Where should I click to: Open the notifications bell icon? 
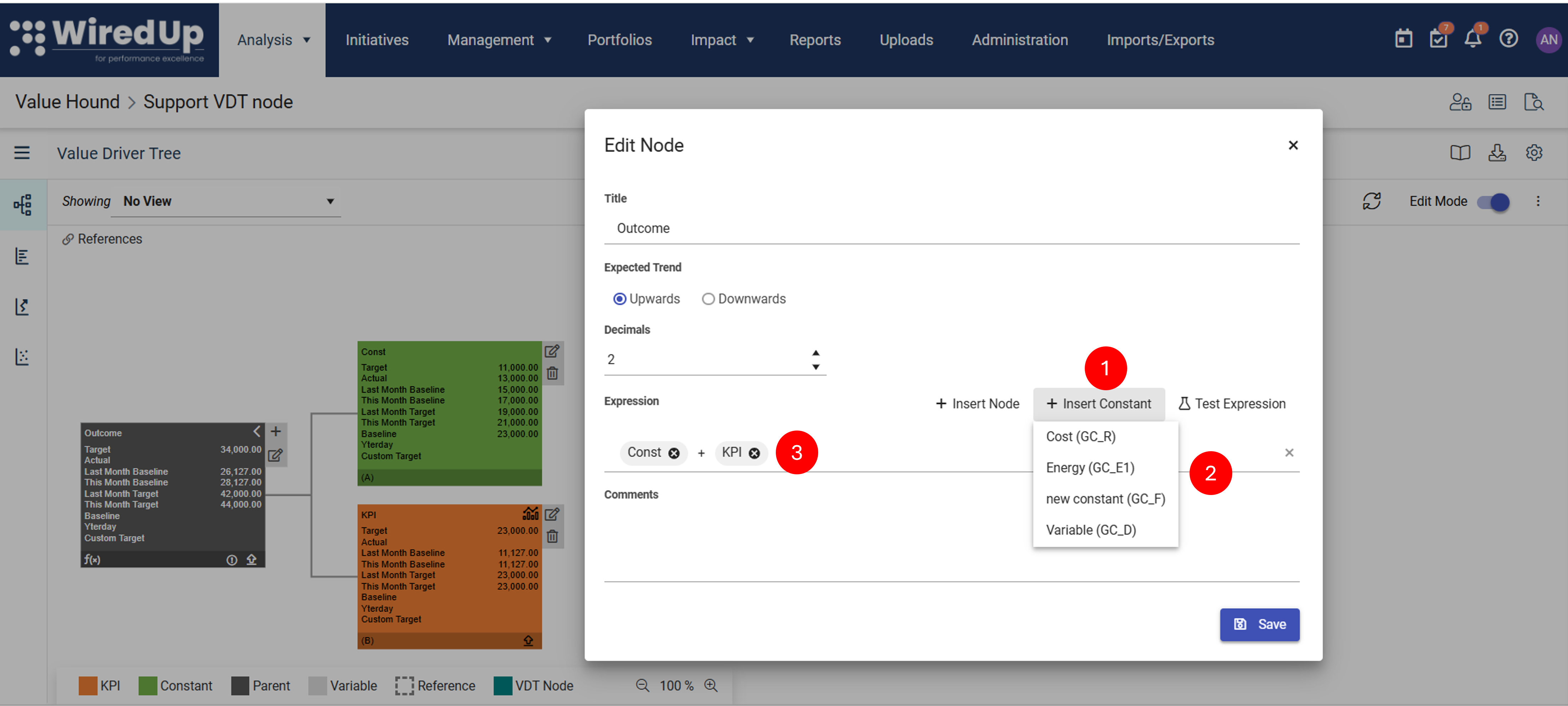[x=1473, y=38]
